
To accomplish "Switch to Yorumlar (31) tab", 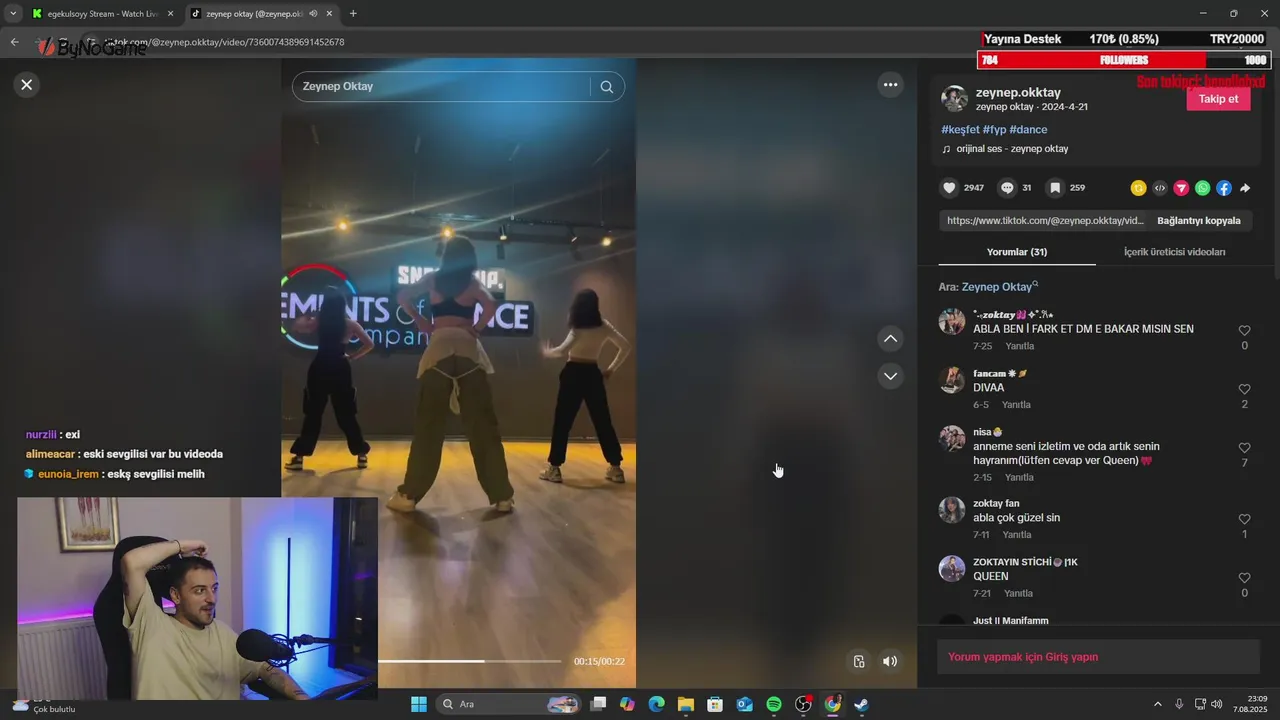I will pos(1017,252).
